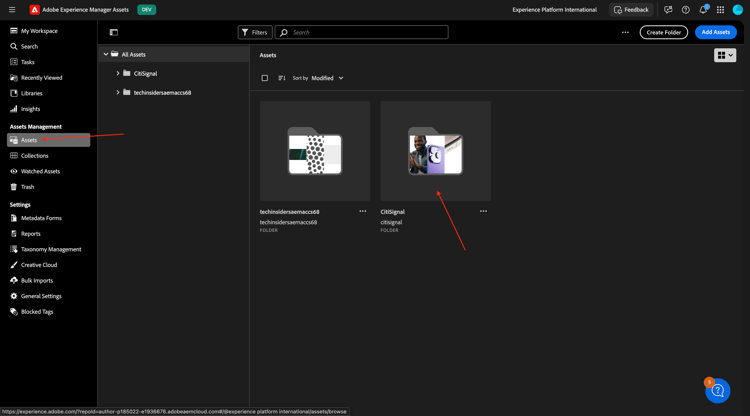The width and height of the screenshot is (750, 416).
Task: Click the Search input field
Action: [x=362, y=33]
